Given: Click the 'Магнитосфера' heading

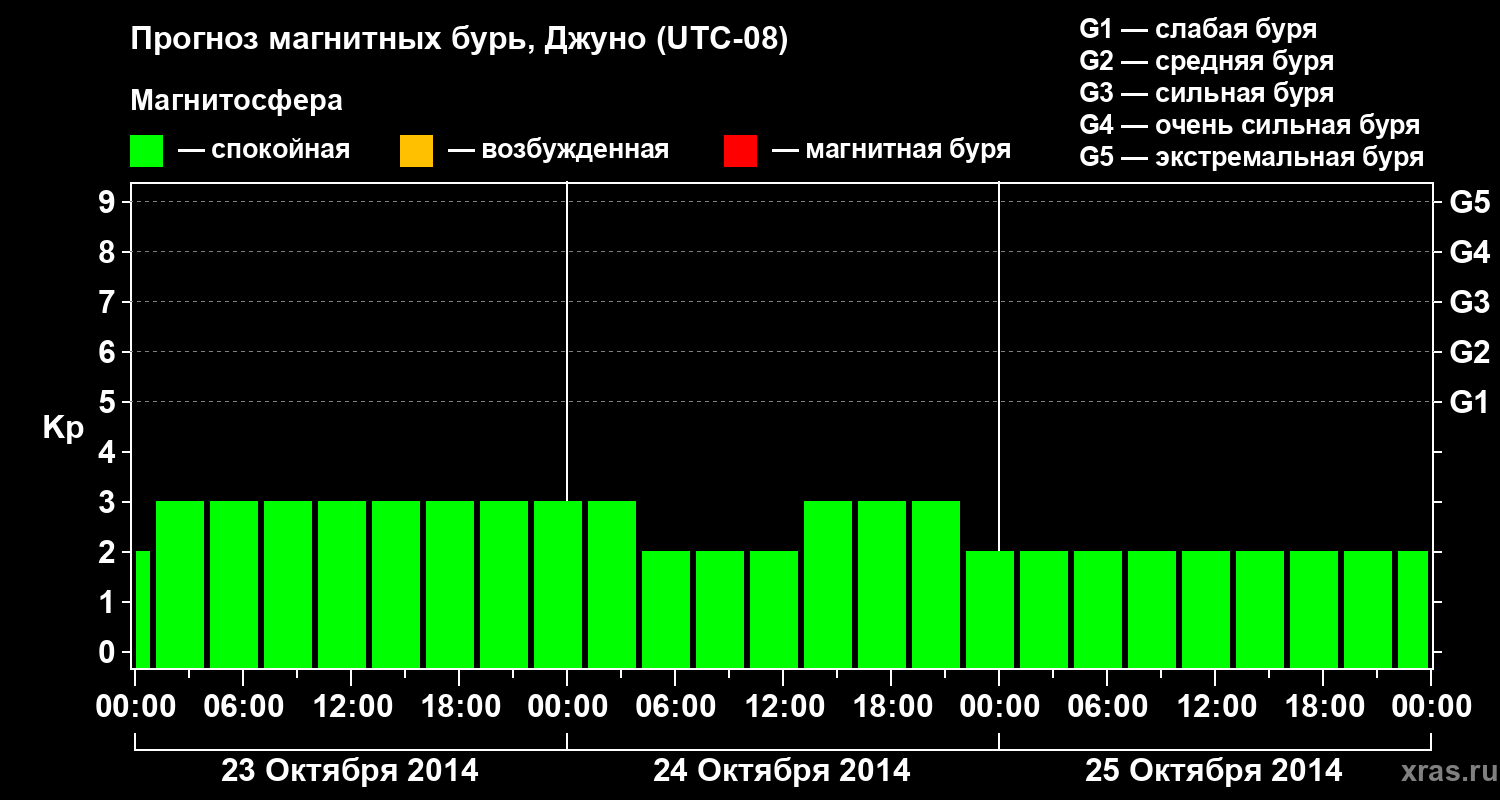Looking at the screenshot, I should tap(237, 101).
